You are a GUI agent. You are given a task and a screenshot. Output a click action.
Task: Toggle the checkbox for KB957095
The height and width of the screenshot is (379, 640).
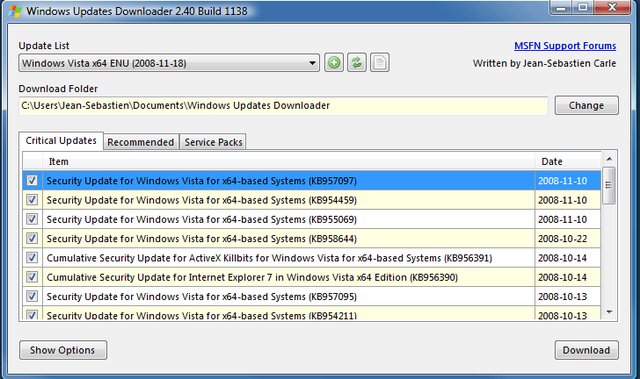coord(32,296)
